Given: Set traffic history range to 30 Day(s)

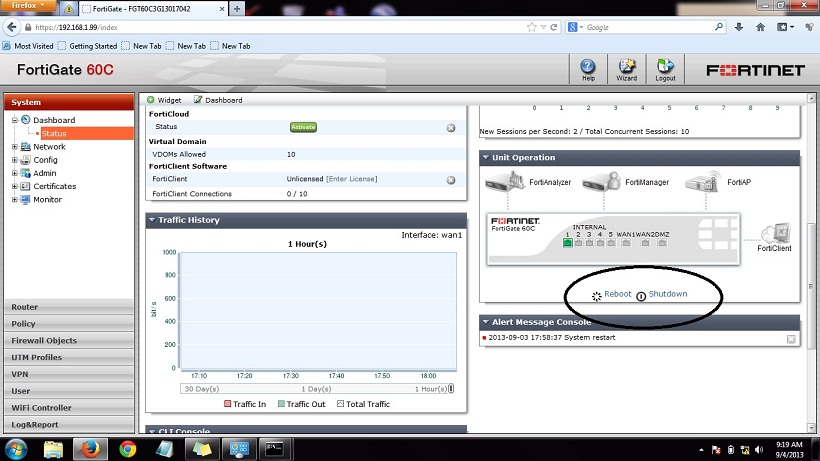Looking at the screenshot, I should coord(202,389).
